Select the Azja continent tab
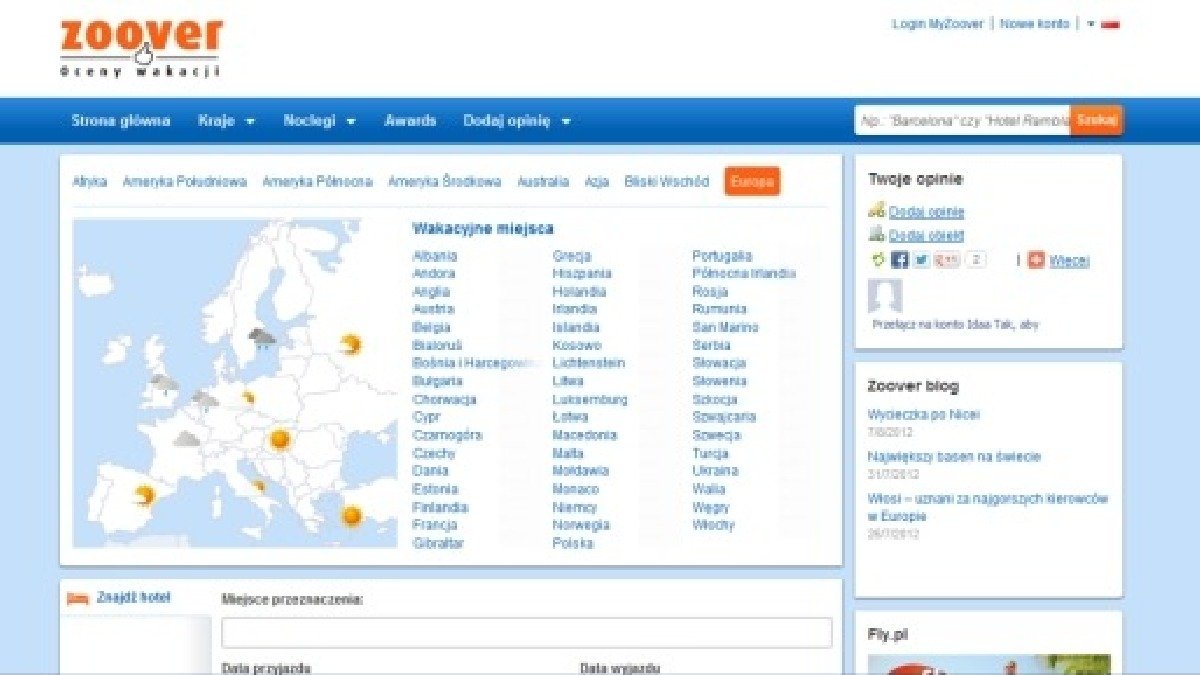The height and width of the screenshot is (675, 1200). pos(597,182)
